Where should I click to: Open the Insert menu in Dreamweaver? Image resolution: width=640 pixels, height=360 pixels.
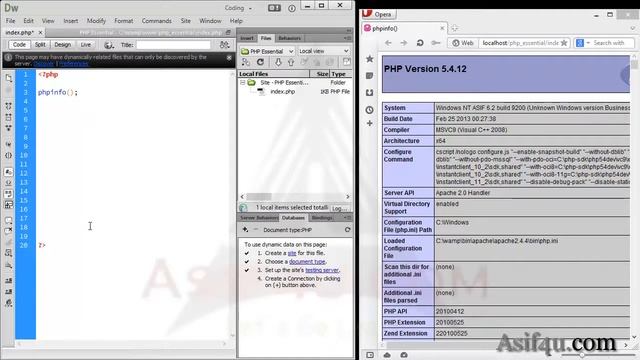coord(71,21)
